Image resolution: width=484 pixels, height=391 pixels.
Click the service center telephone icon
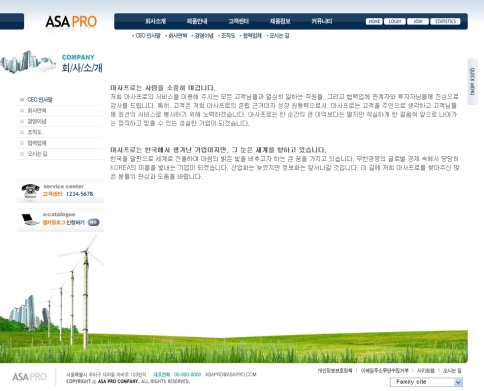coord(30,192)
